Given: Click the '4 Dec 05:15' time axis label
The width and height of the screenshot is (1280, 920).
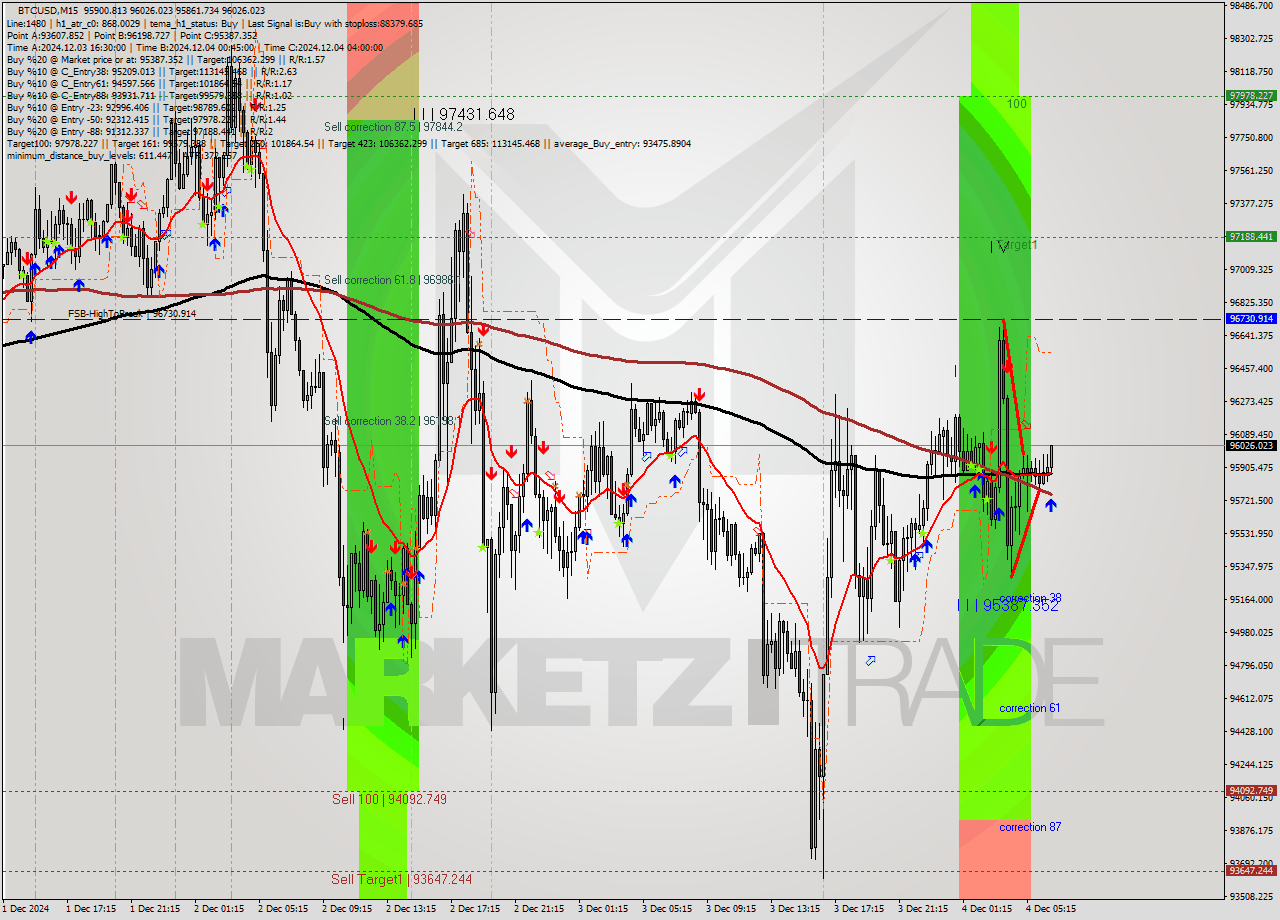Looking at the screenshot, I should coord(1050,909).
